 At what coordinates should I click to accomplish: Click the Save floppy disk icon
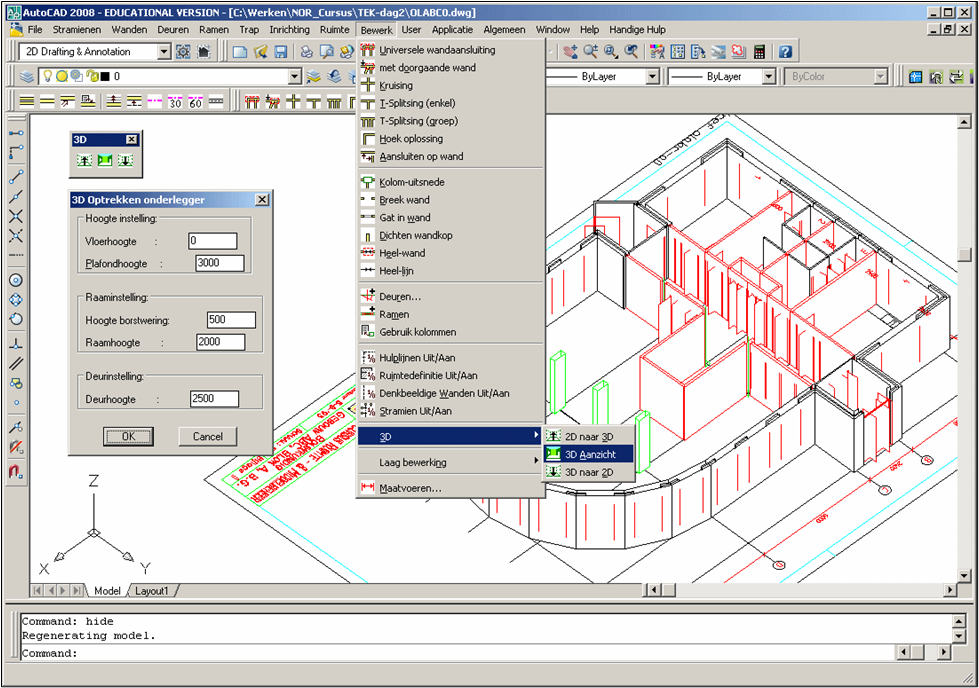(x=280, y=52)
